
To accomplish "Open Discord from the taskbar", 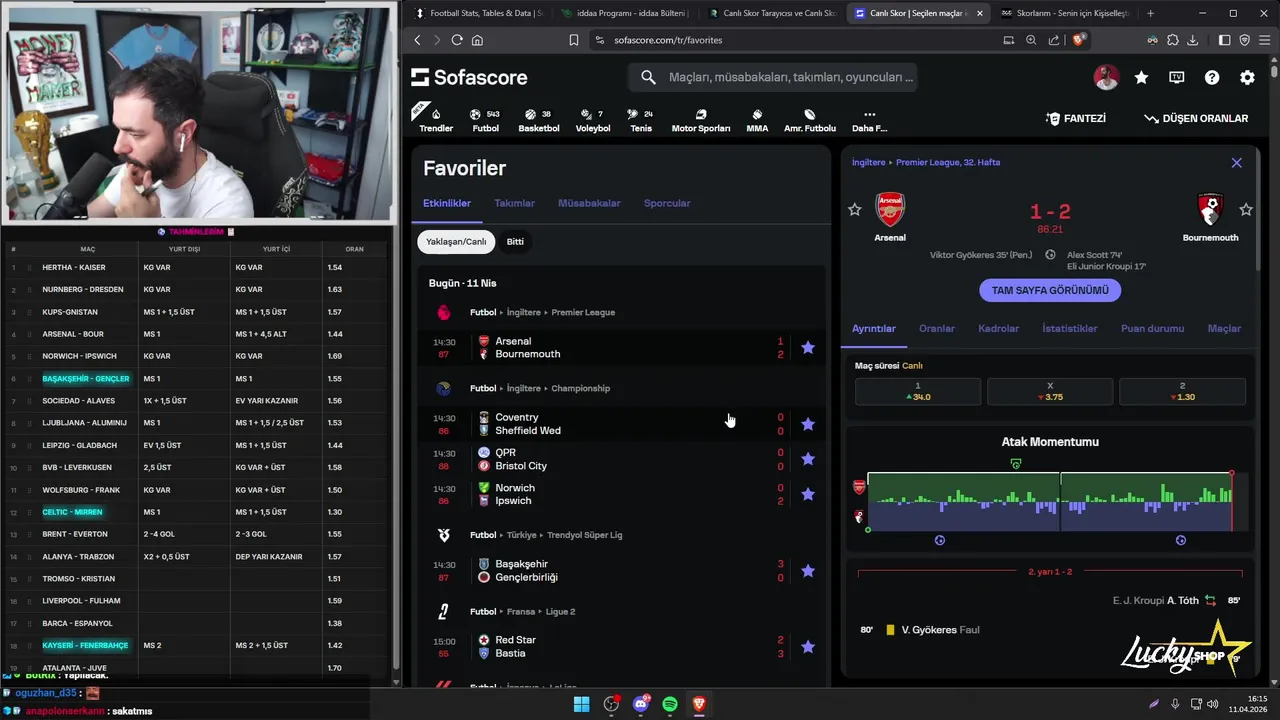I will pyautogui.click(x=641, y=704).
